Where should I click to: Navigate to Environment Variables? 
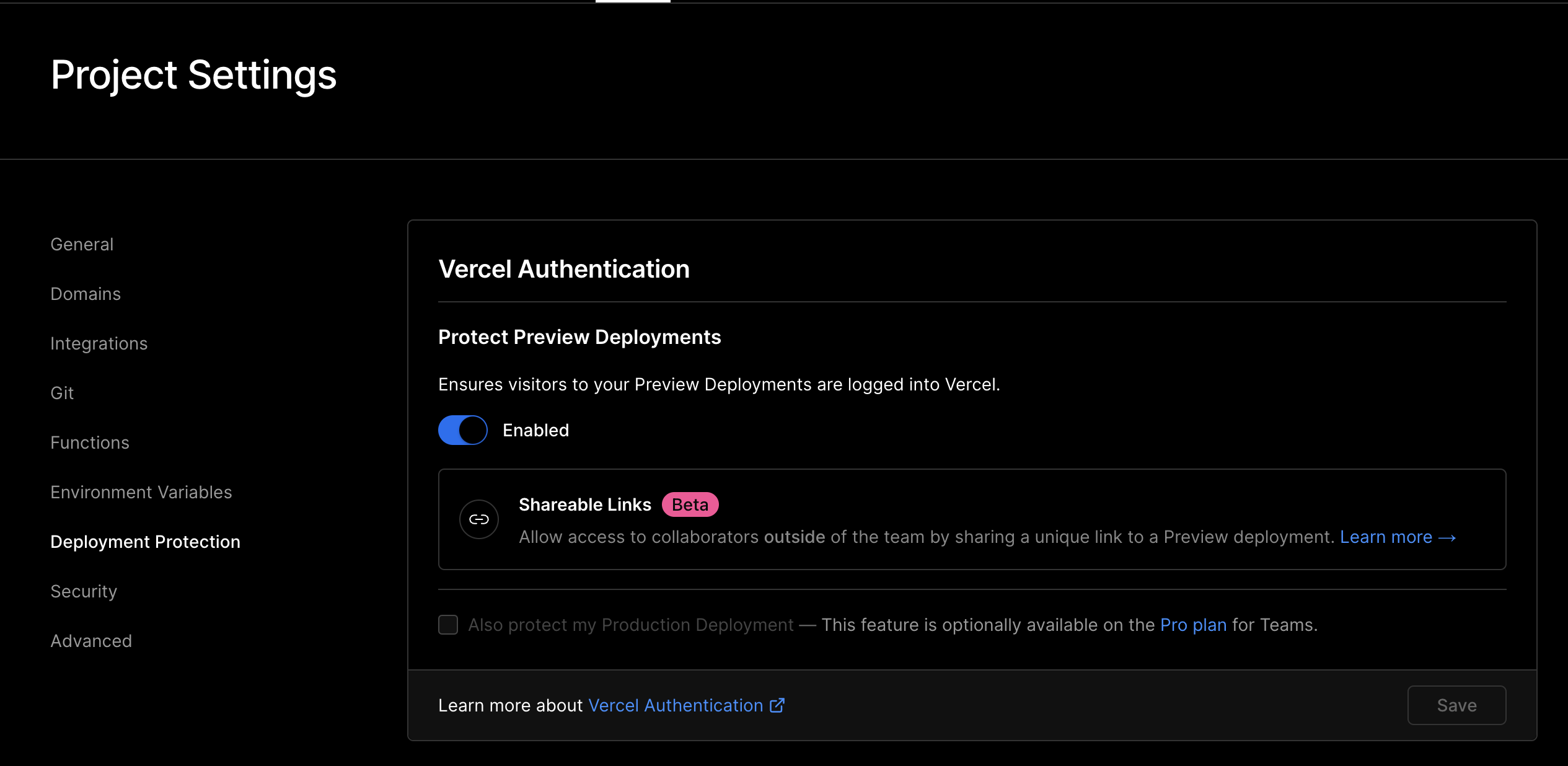click(x=141, y=492)
